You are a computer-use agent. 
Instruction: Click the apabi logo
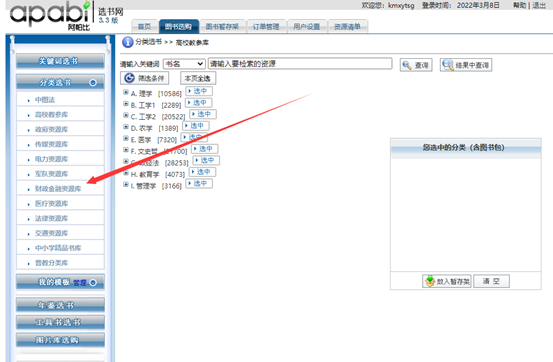coord(50,15)
